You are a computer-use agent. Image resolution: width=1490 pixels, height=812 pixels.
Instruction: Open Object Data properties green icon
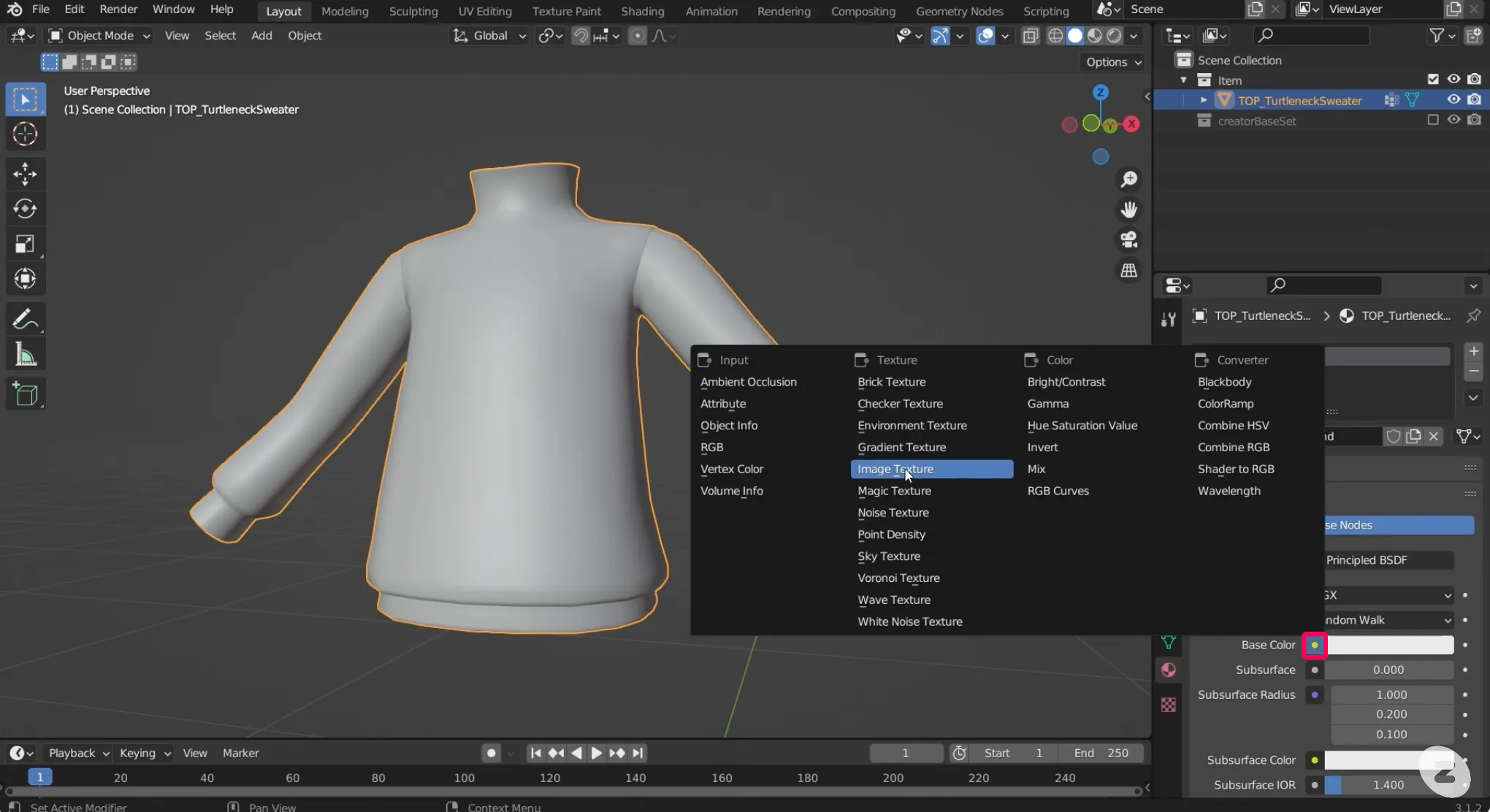pos(1169,642)
